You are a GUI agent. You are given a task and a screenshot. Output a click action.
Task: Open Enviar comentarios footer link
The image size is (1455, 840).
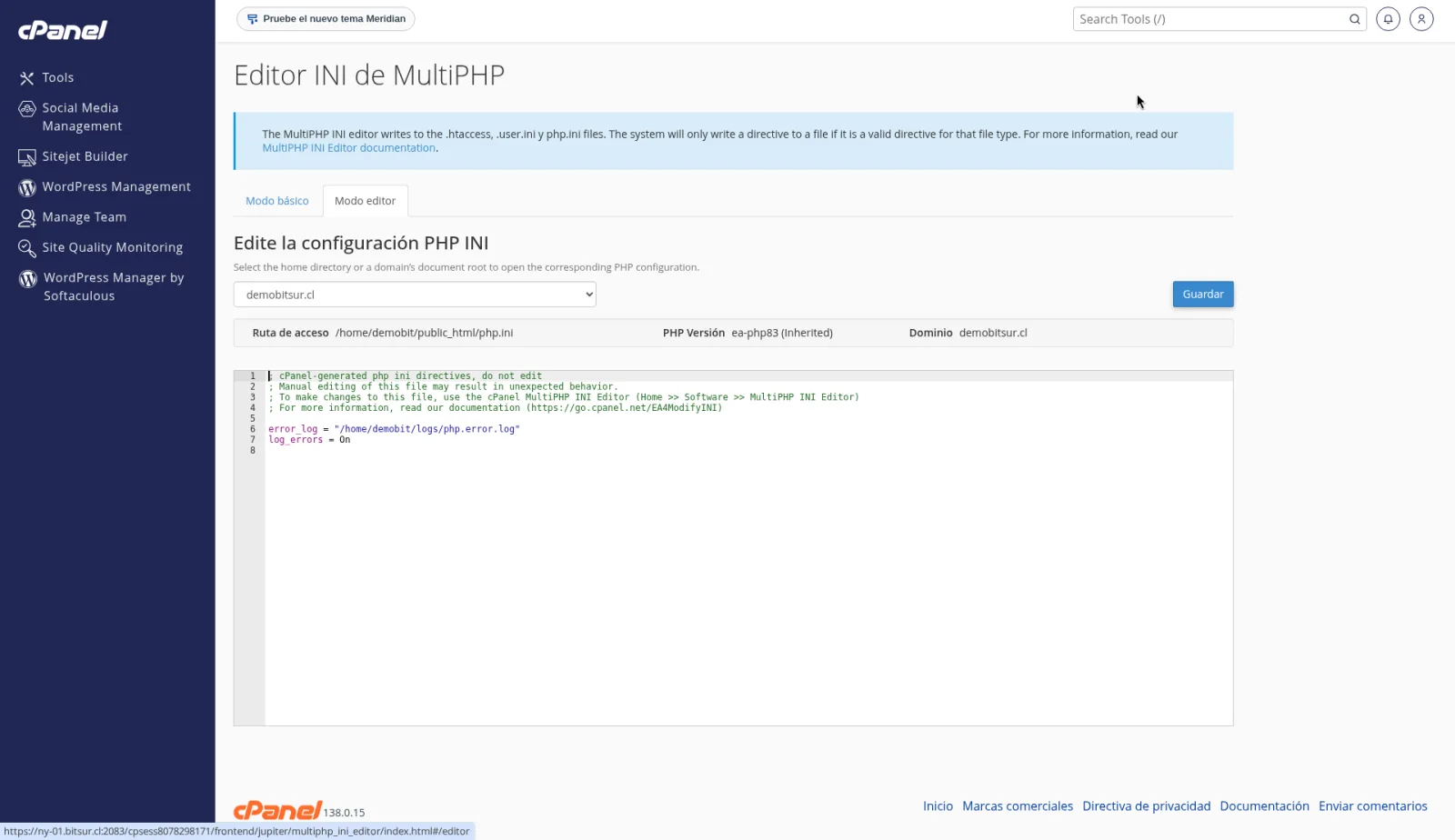[1373, 806]
